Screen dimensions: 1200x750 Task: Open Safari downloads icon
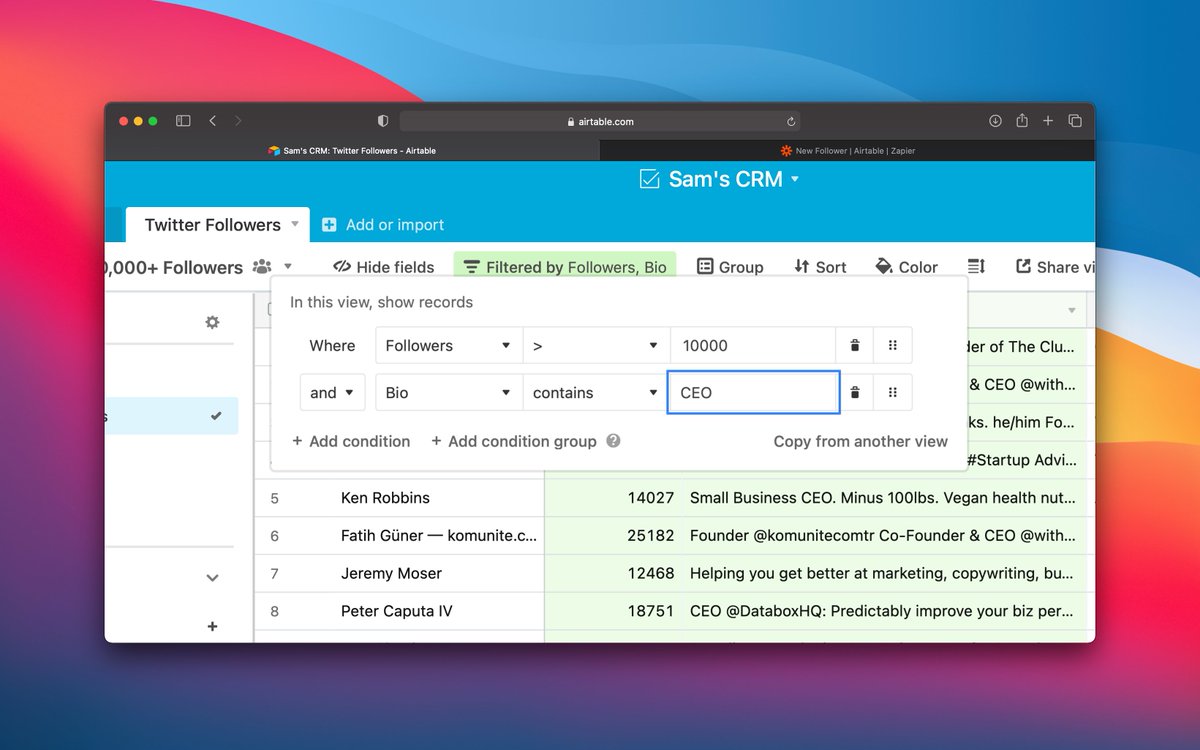[995, 121]
